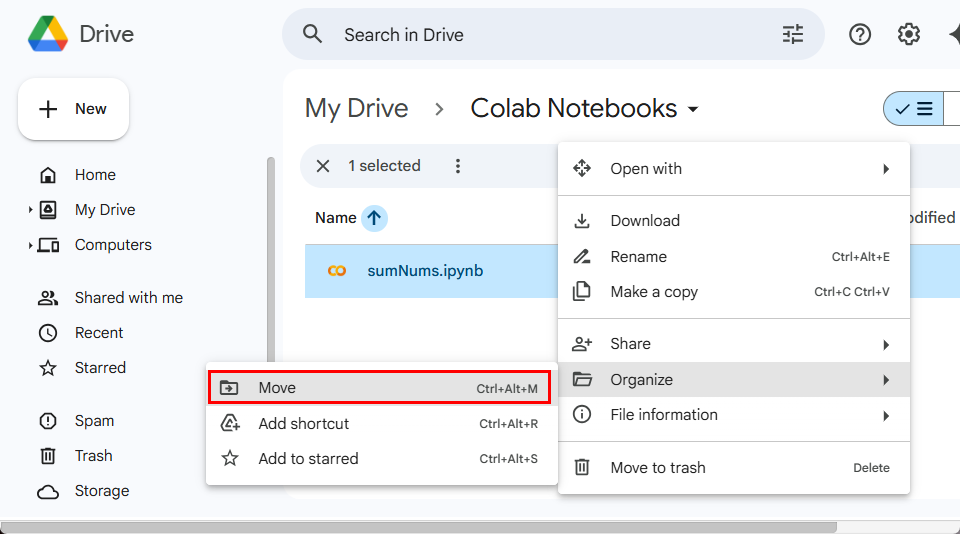This screenshot has height=534, width=960.
Task: Click the Colab icon beside sumNums.ipynb
Action: tap(337, 271)
